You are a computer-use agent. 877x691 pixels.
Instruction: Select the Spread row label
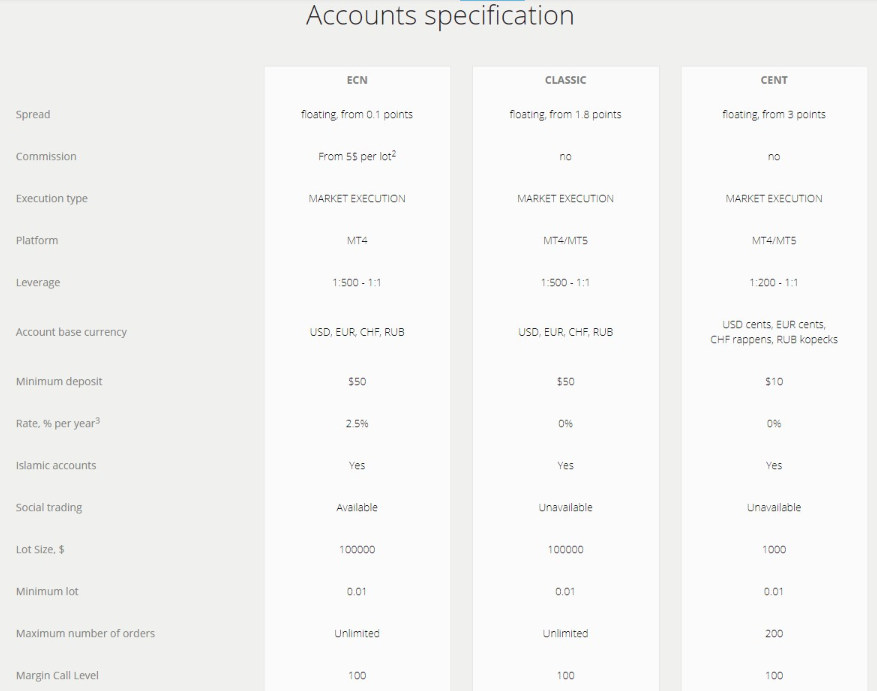point(33,115)
